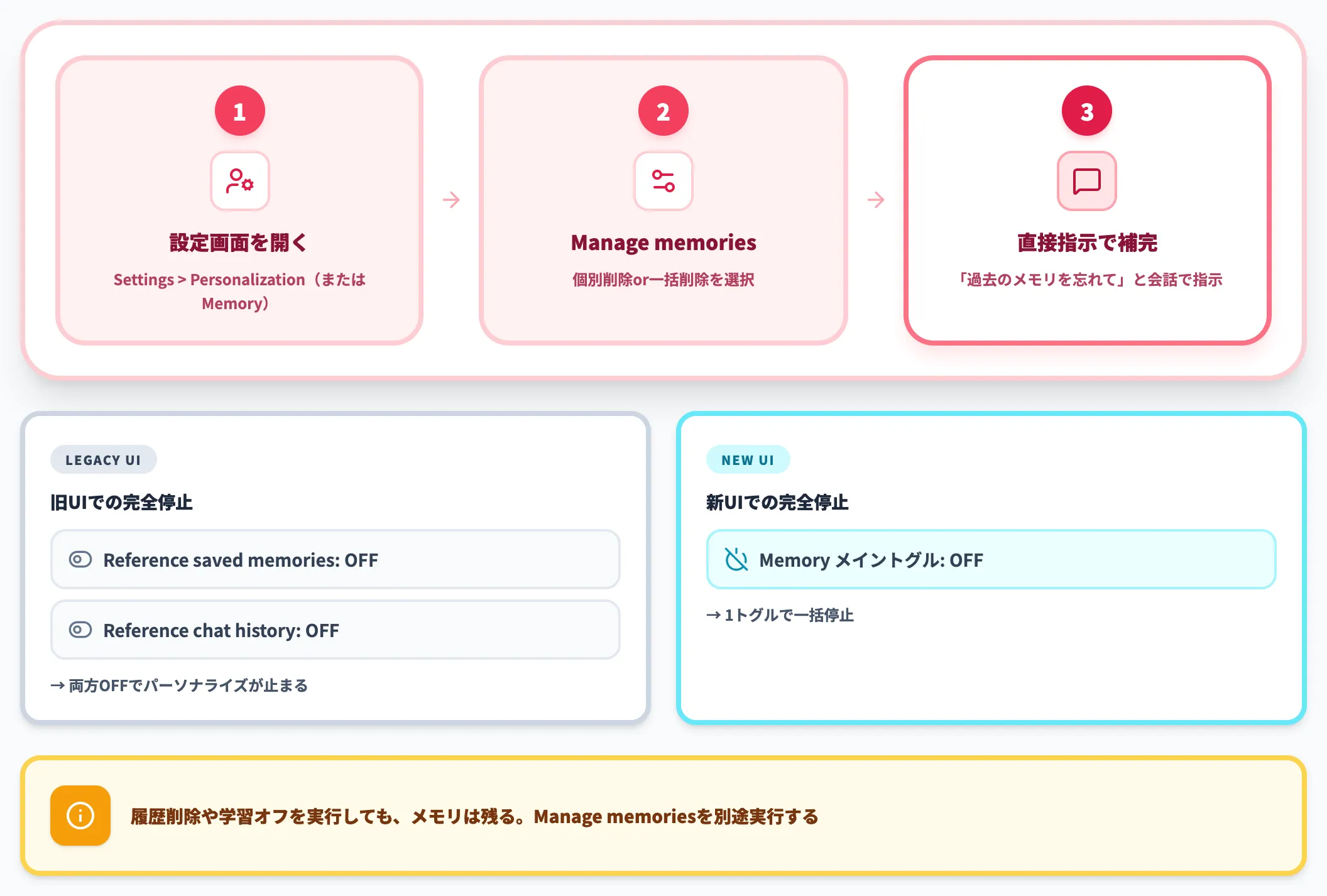Click the sliders icon above Manage memories
The width and height of the screenshot is (1327, 896).
(663, 181)
